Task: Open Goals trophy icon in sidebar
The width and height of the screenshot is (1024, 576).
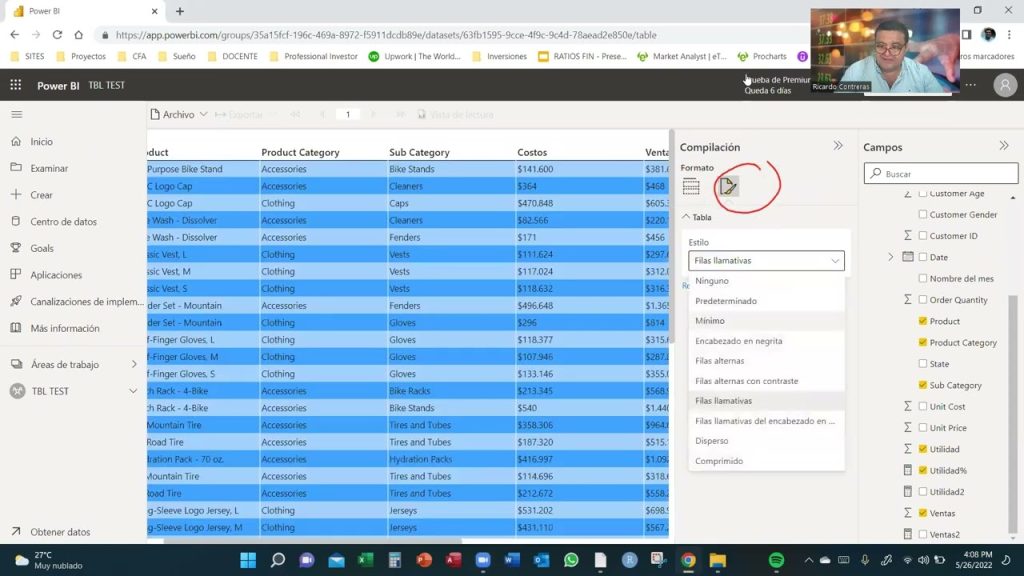Action: [16, 248]
